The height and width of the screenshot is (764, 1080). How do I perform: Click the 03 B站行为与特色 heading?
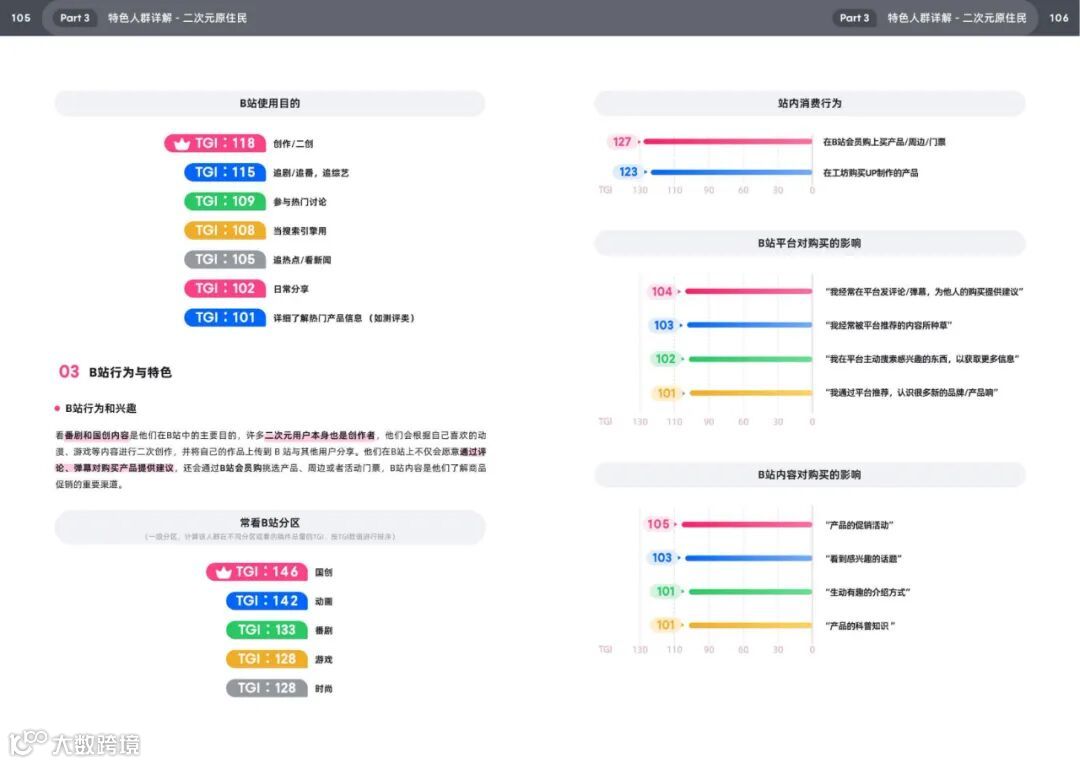115,372
